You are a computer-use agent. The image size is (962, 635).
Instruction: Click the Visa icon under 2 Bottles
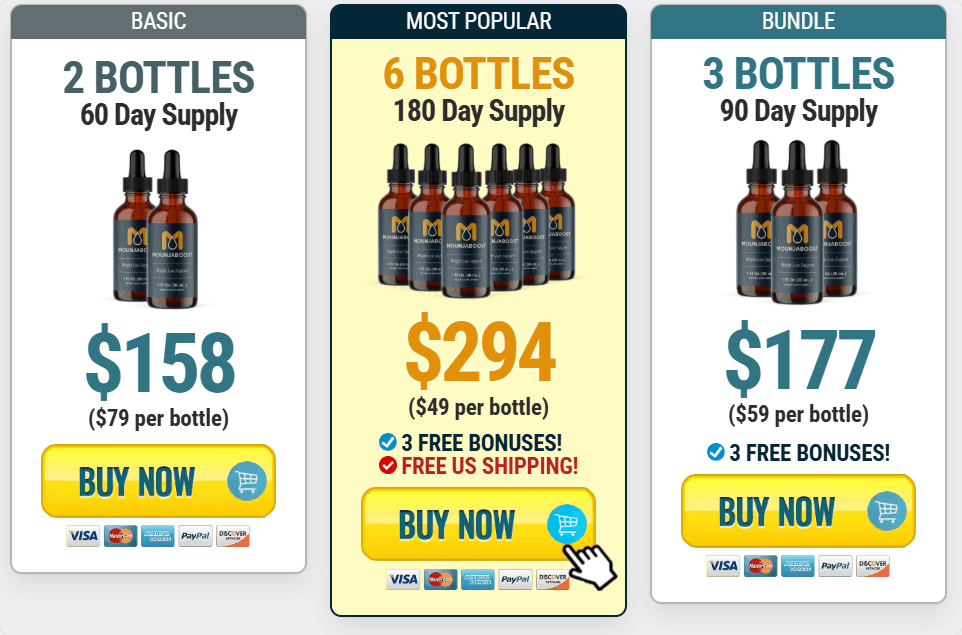point(83,536)
